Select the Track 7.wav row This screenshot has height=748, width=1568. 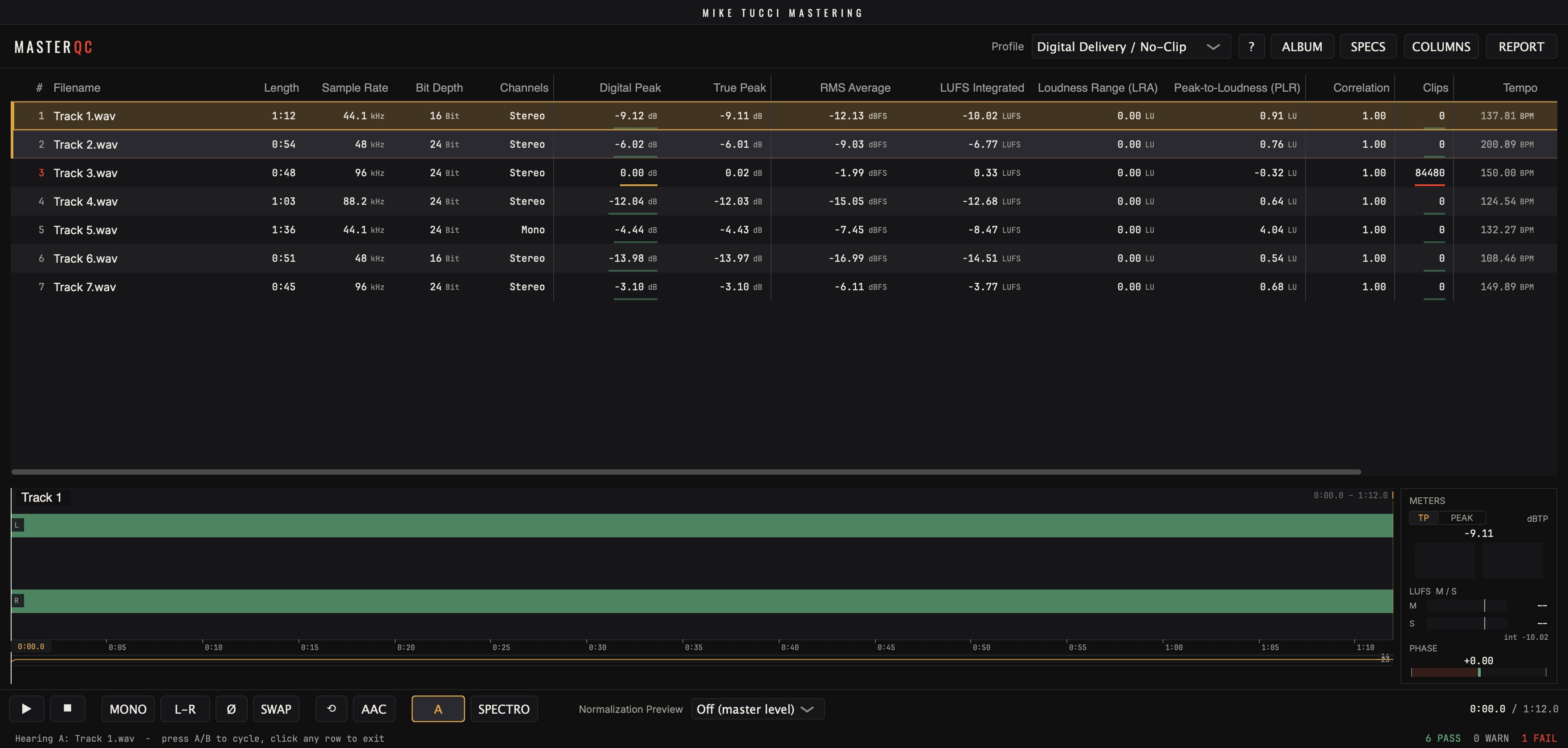point(784,287)
